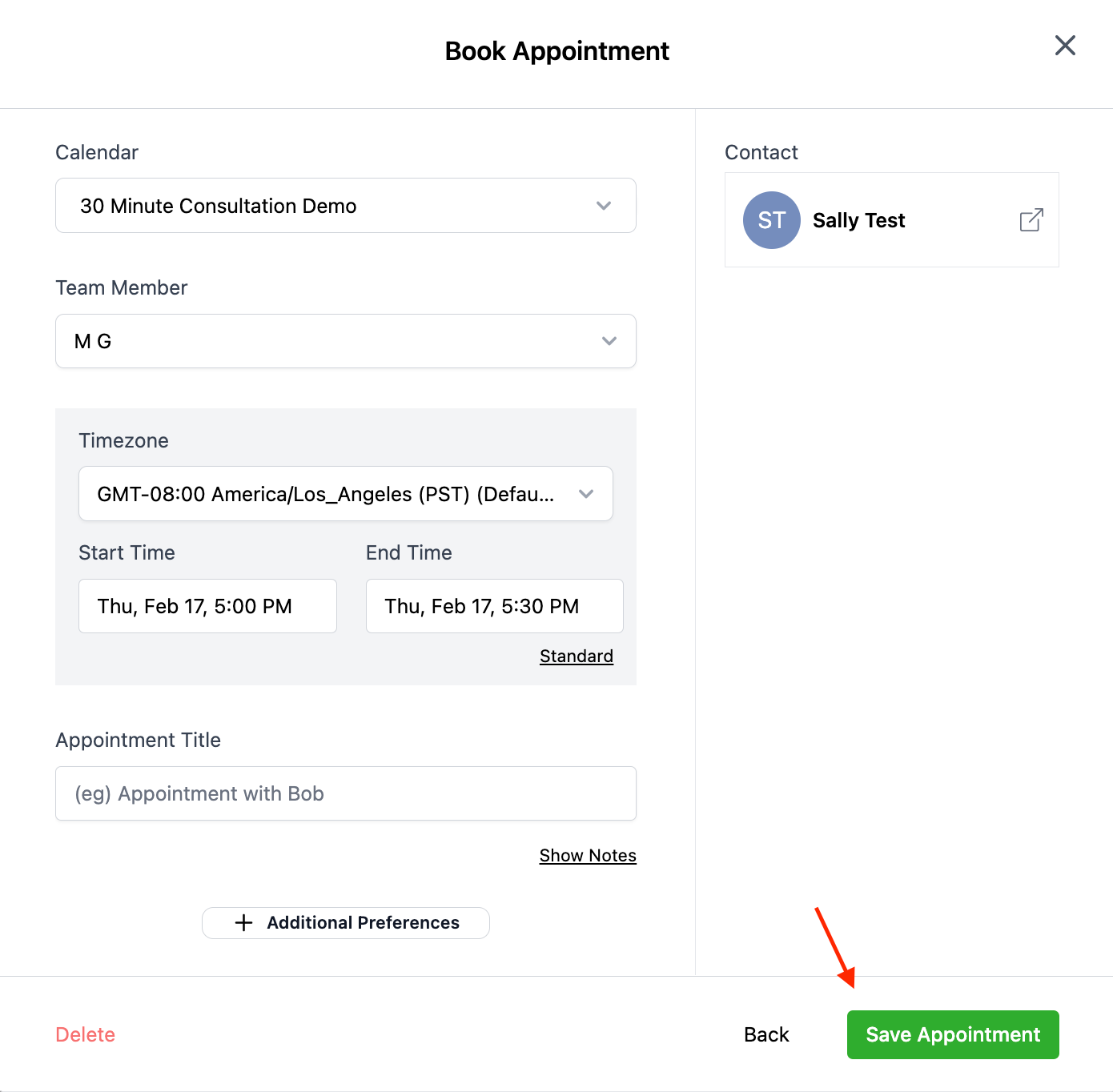Focus the Appointment Title input
Screen dimensions: 1113x1092
click(x=346, y=793)
